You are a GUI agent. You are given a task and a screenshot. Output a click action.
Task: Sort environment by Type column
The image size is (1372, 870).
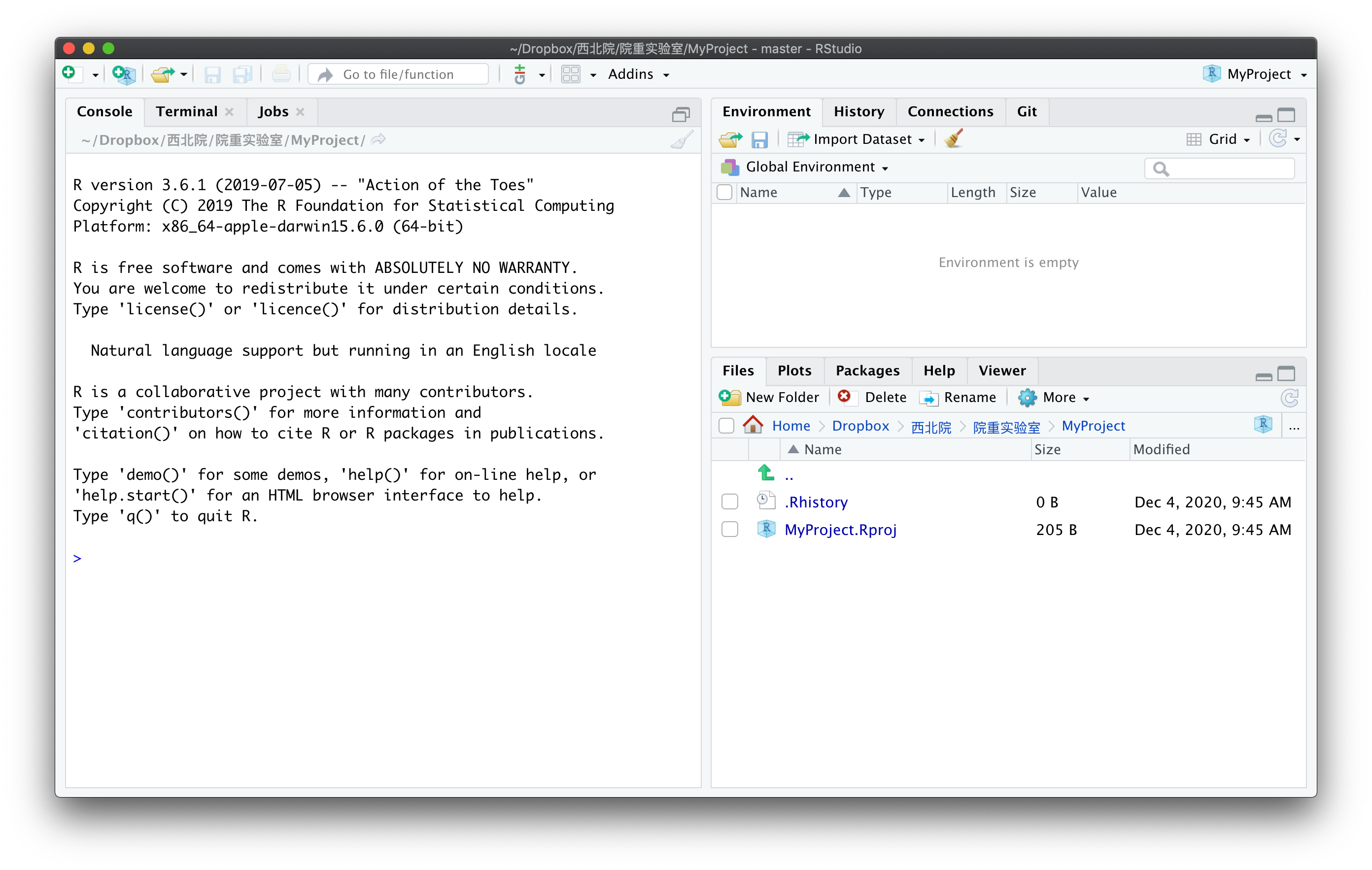tap(902, 193)
